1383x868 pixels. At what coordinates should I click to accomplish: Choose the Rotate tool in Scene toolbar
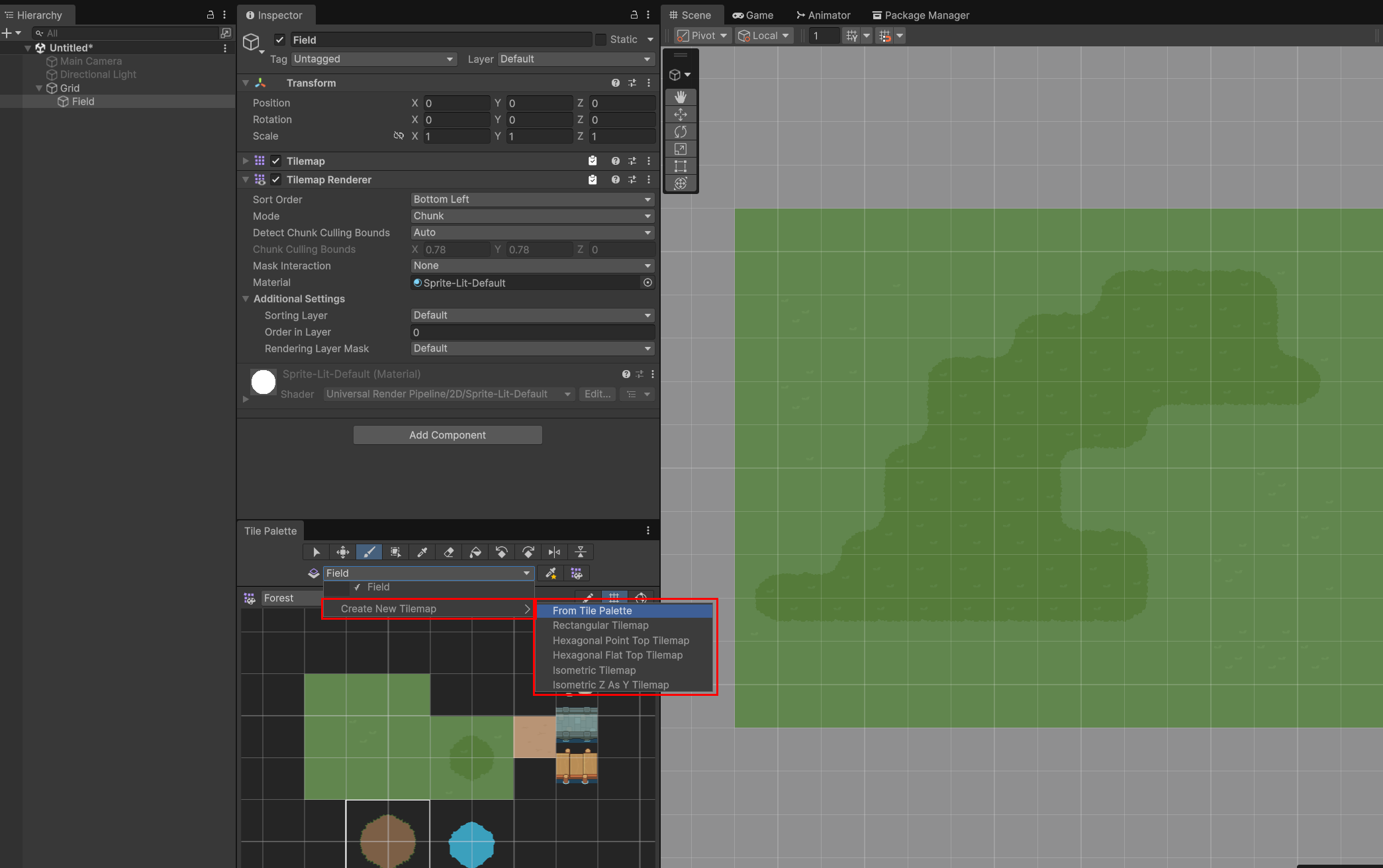[x=680, y=131]
